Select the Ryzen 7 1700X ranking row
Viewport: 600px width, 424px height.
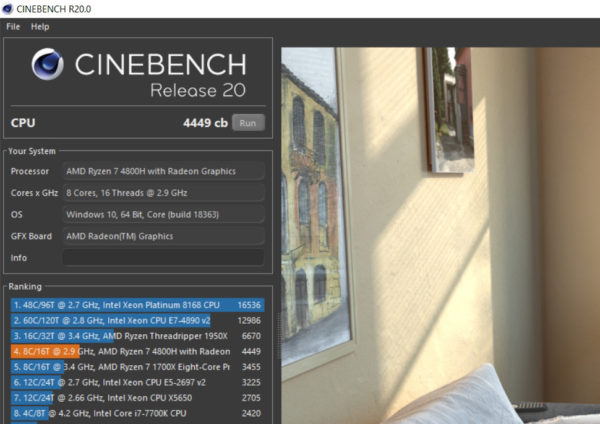point(138,367)
